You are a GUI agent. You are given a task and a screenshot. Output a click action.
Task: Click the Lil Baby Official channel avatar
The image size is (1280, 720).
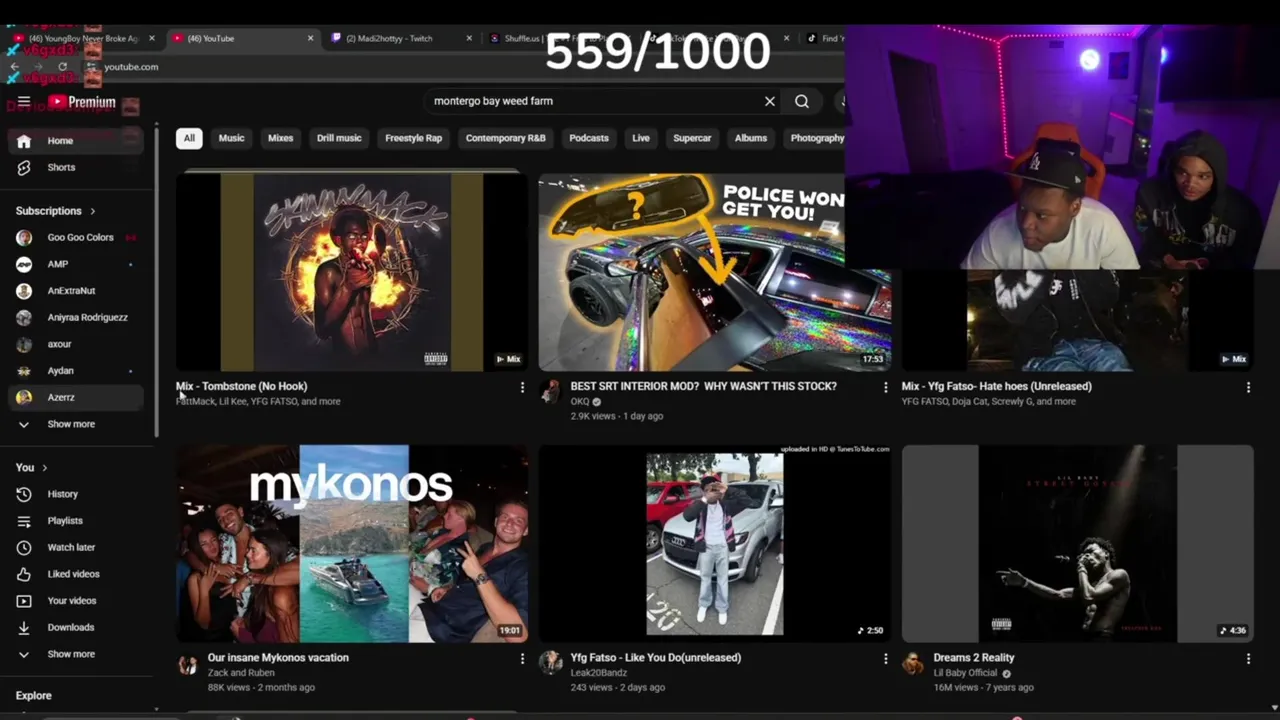coord(912,664)
